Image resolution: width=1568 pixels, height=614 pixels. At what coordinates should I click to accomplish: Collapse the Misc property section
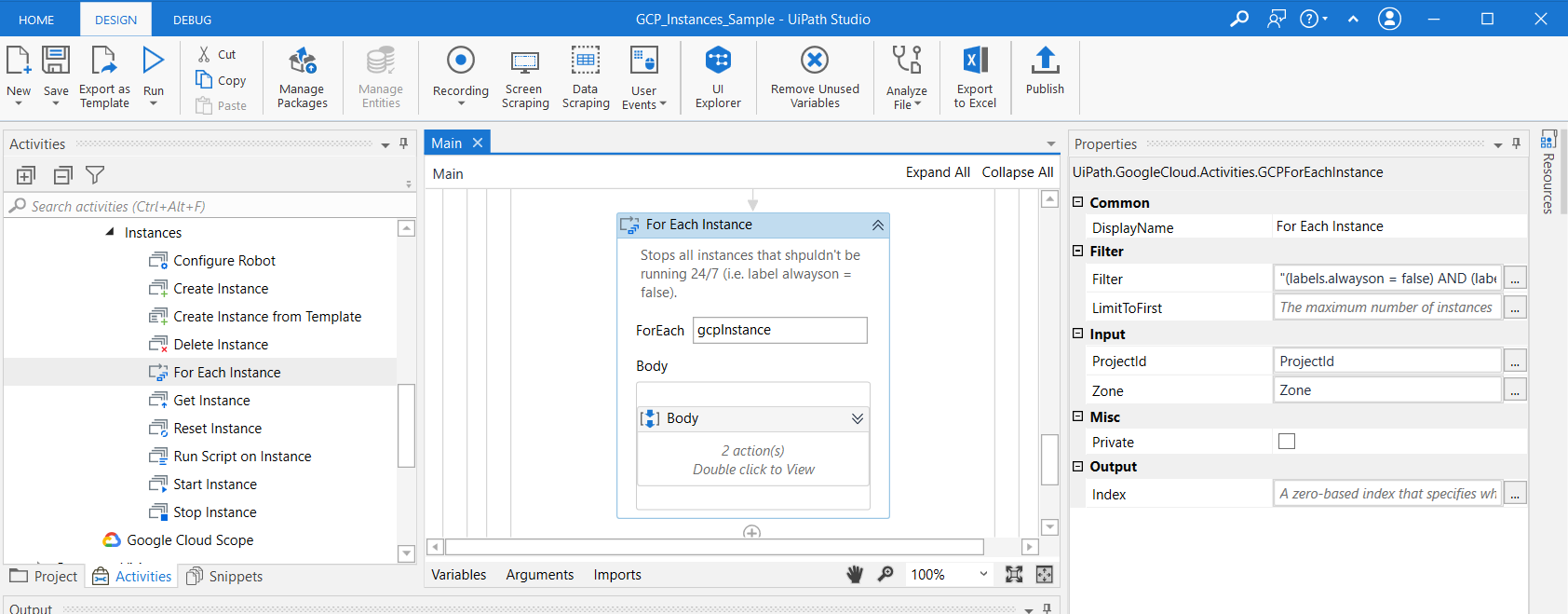pyautogui.click(x=1078, y=416)
